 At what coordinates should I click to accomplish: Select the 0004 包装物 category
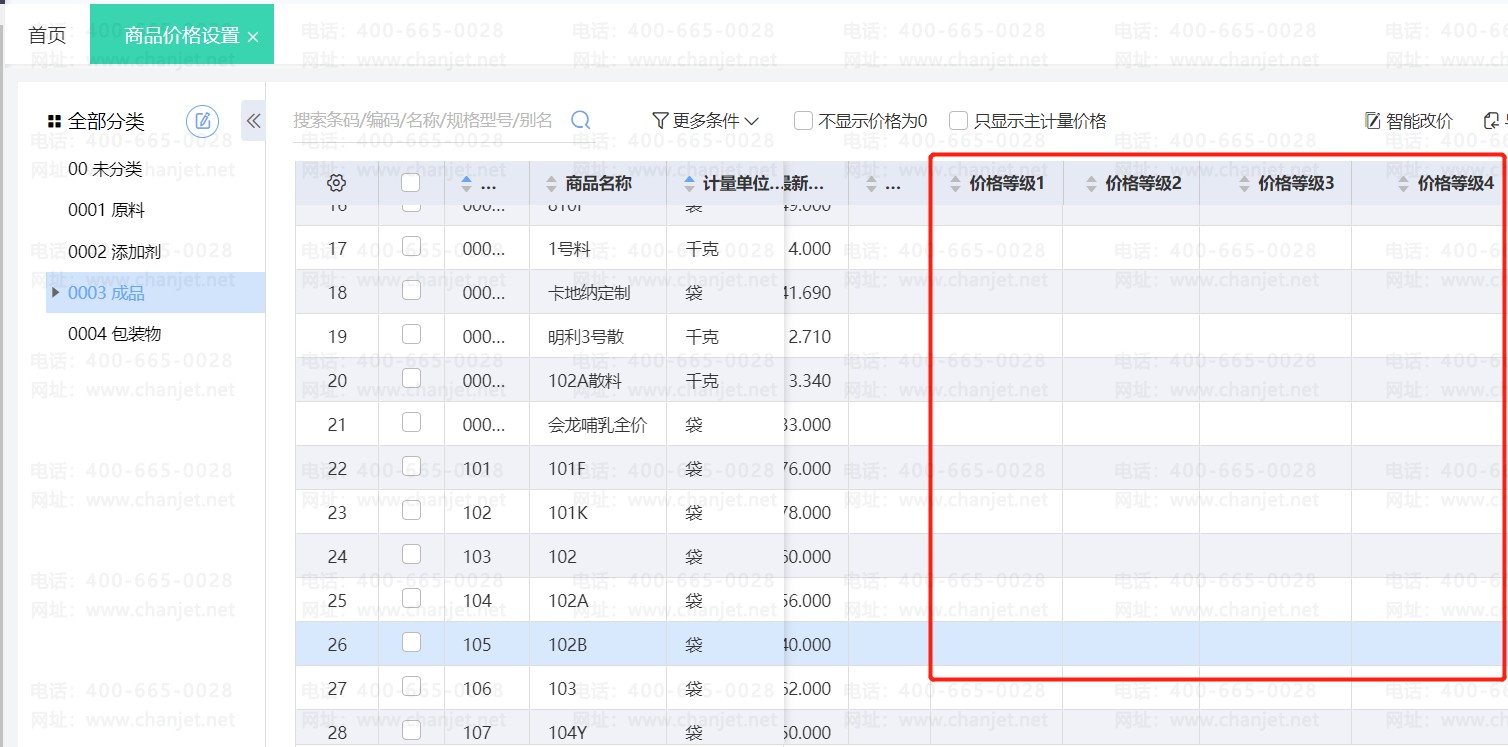[x=114, y=333]
